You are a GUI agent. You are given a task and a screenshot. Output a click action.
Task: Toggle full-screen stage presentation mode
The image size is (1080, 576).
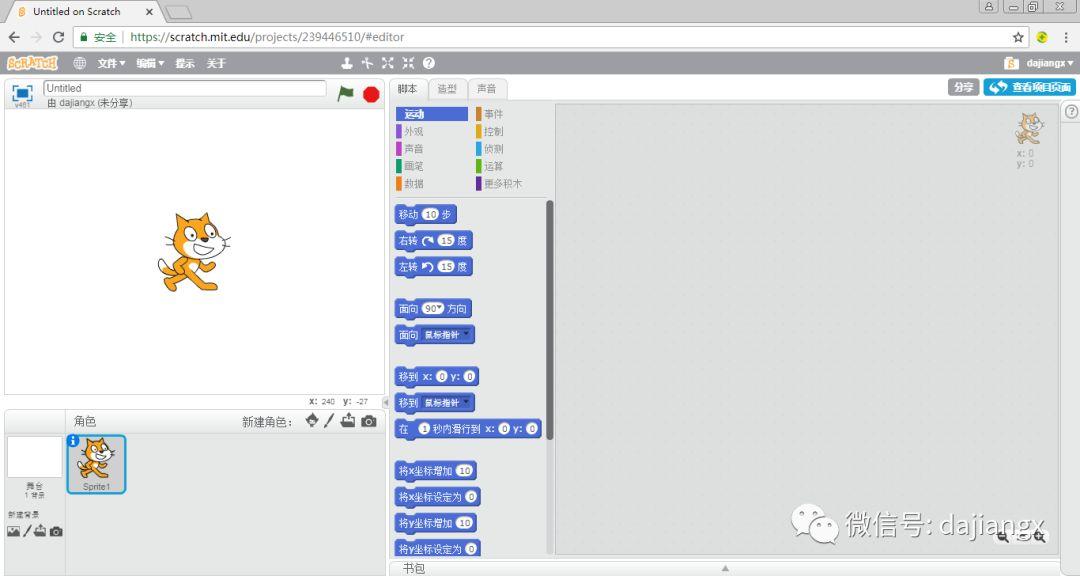pos(22,93)
